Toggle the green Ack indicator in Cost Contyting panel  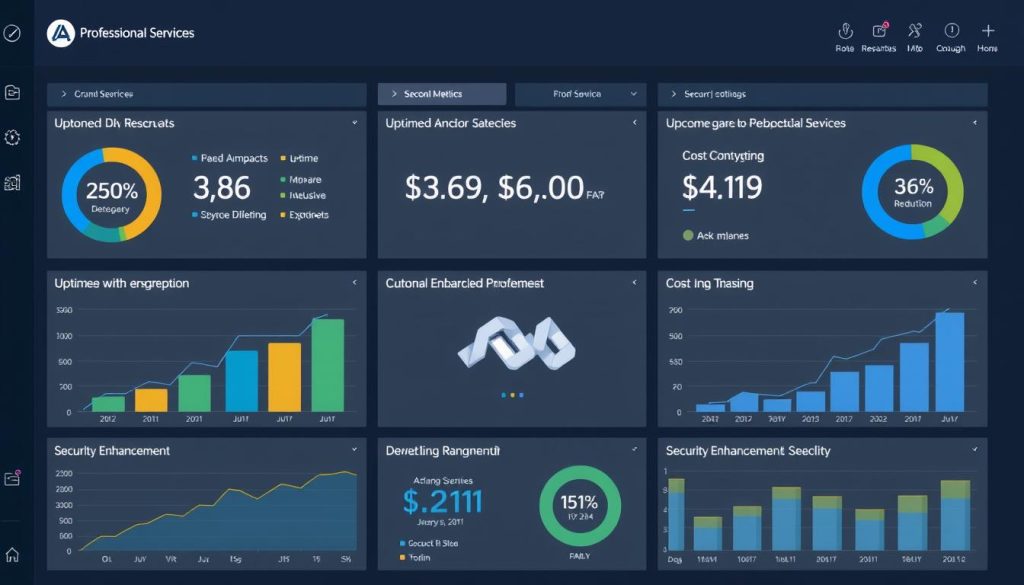tap(687, 235)
